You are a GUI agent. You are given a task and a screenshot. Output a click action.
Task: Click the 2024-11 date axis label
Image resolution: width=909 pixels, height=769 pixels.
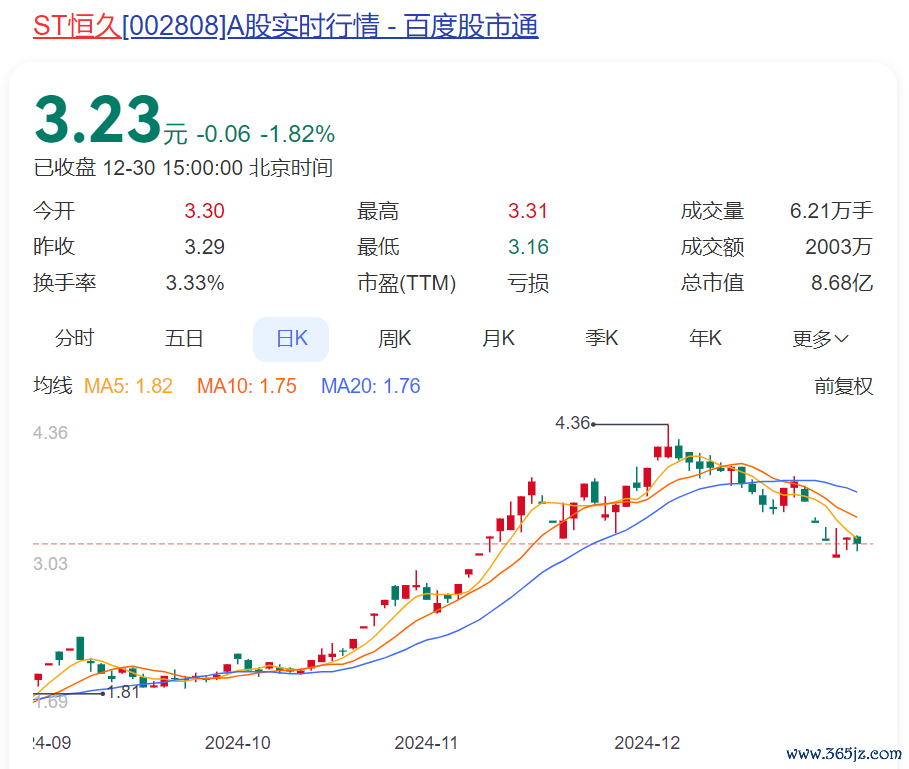[426, 743]
